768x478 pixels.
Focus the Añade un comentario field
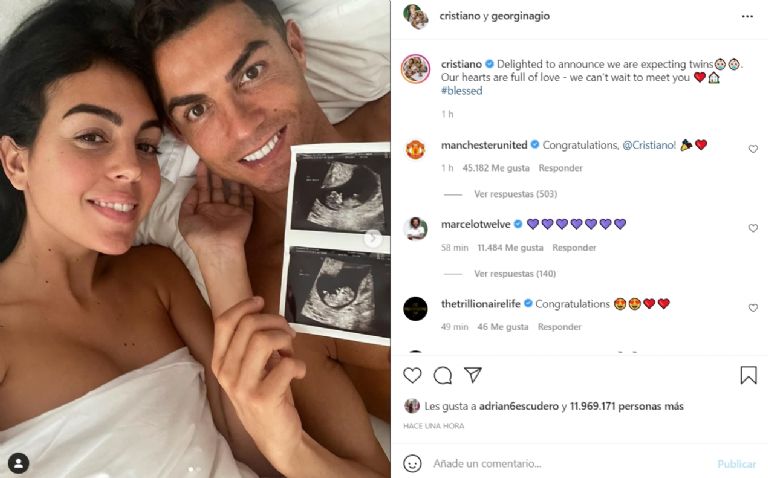(x=568, y=463)
